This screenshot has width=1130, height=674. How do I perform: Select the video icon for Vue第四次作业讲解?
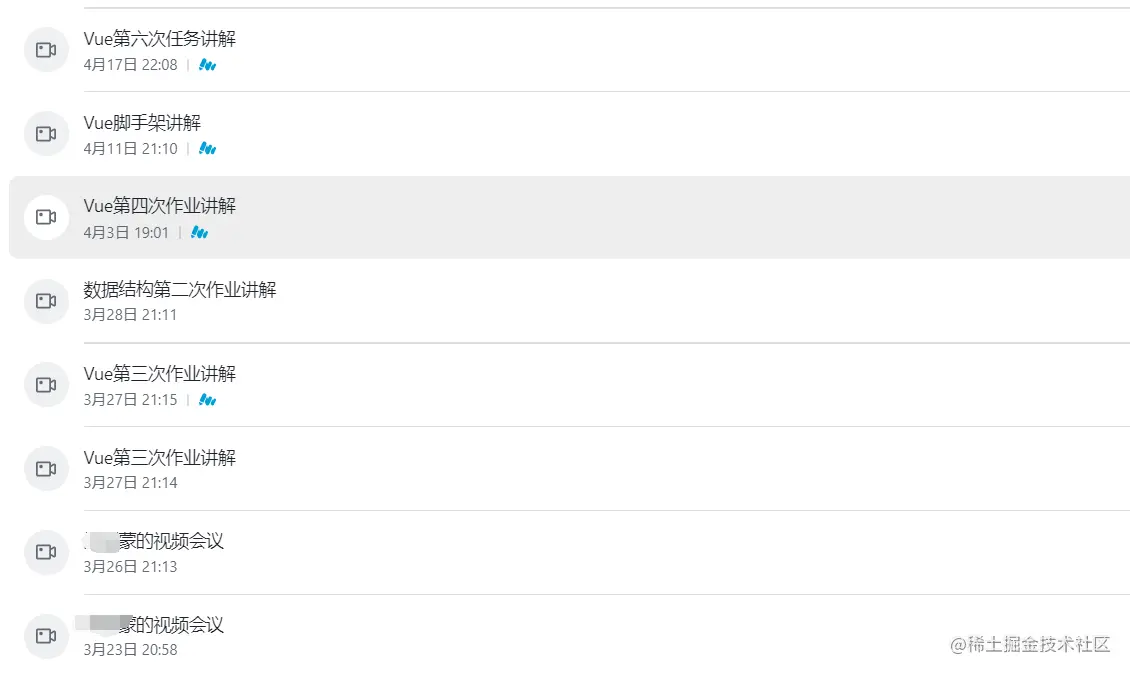(x=46, y=217)
